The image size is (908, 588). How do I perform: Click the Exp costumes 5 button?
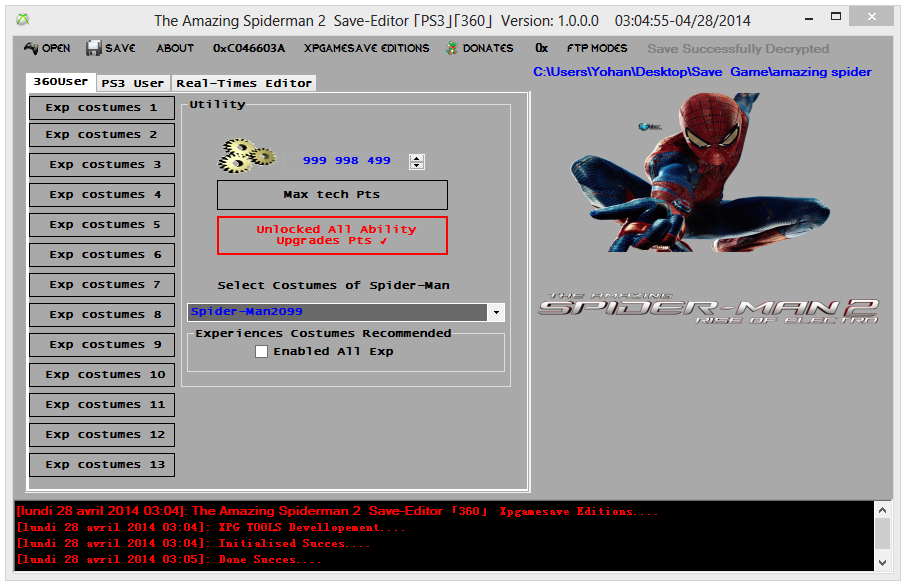[102, 225]
